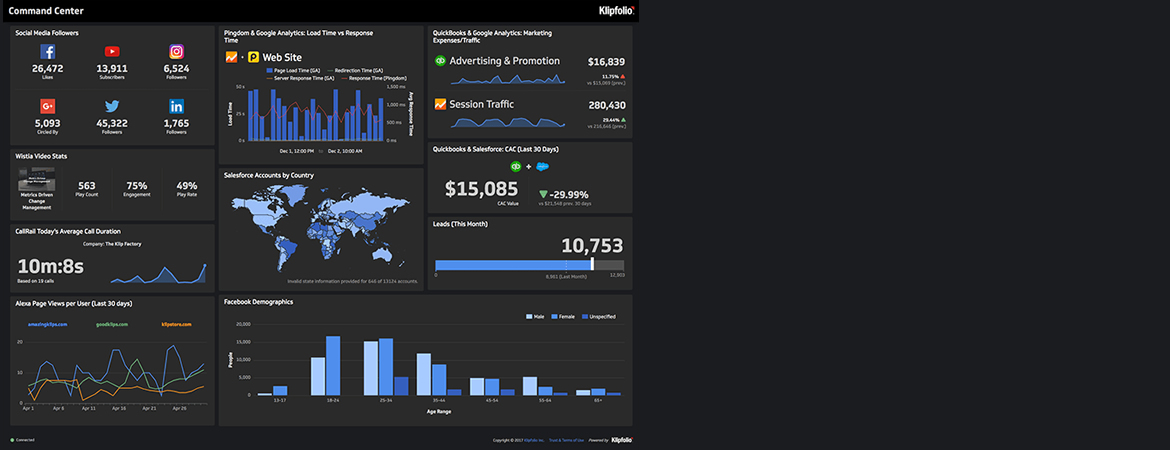
Task: Click QuickBooks icon next to Advertising & Promotion
Action: tap(440, 61)
